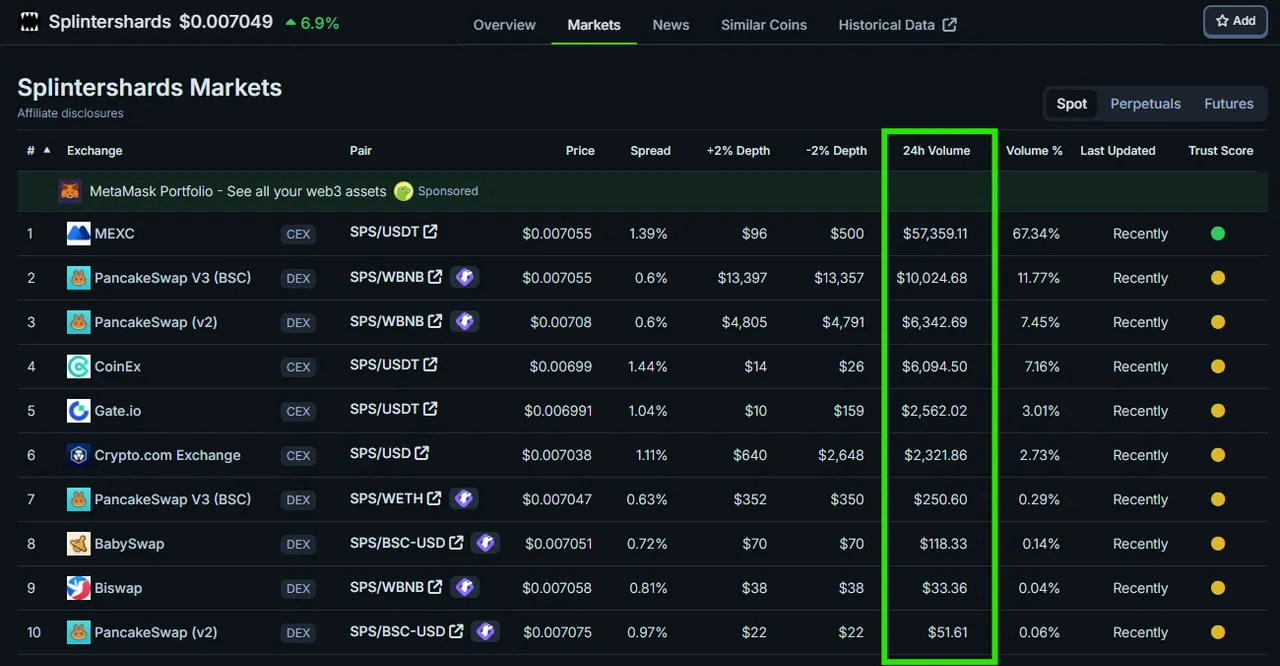1280x666 pixels.
Task: Sort by the # rank column arrow
Action: coord(46,150)
